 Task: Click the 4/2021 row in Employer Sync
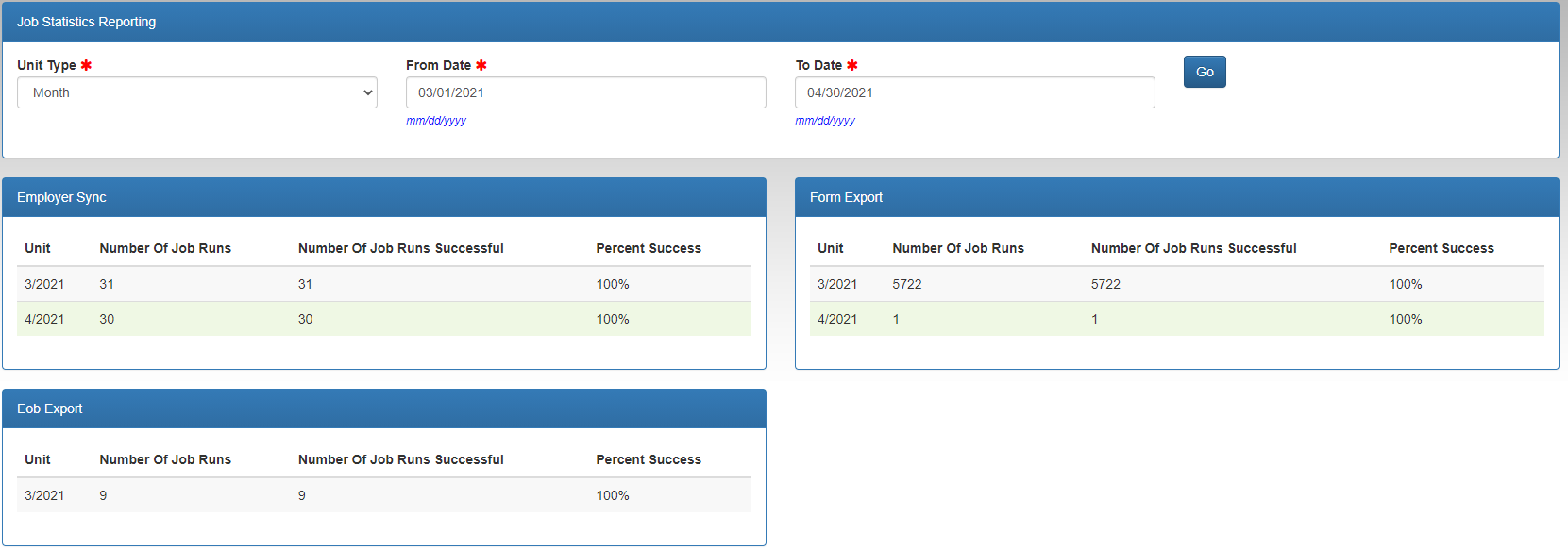coord(383,319)
